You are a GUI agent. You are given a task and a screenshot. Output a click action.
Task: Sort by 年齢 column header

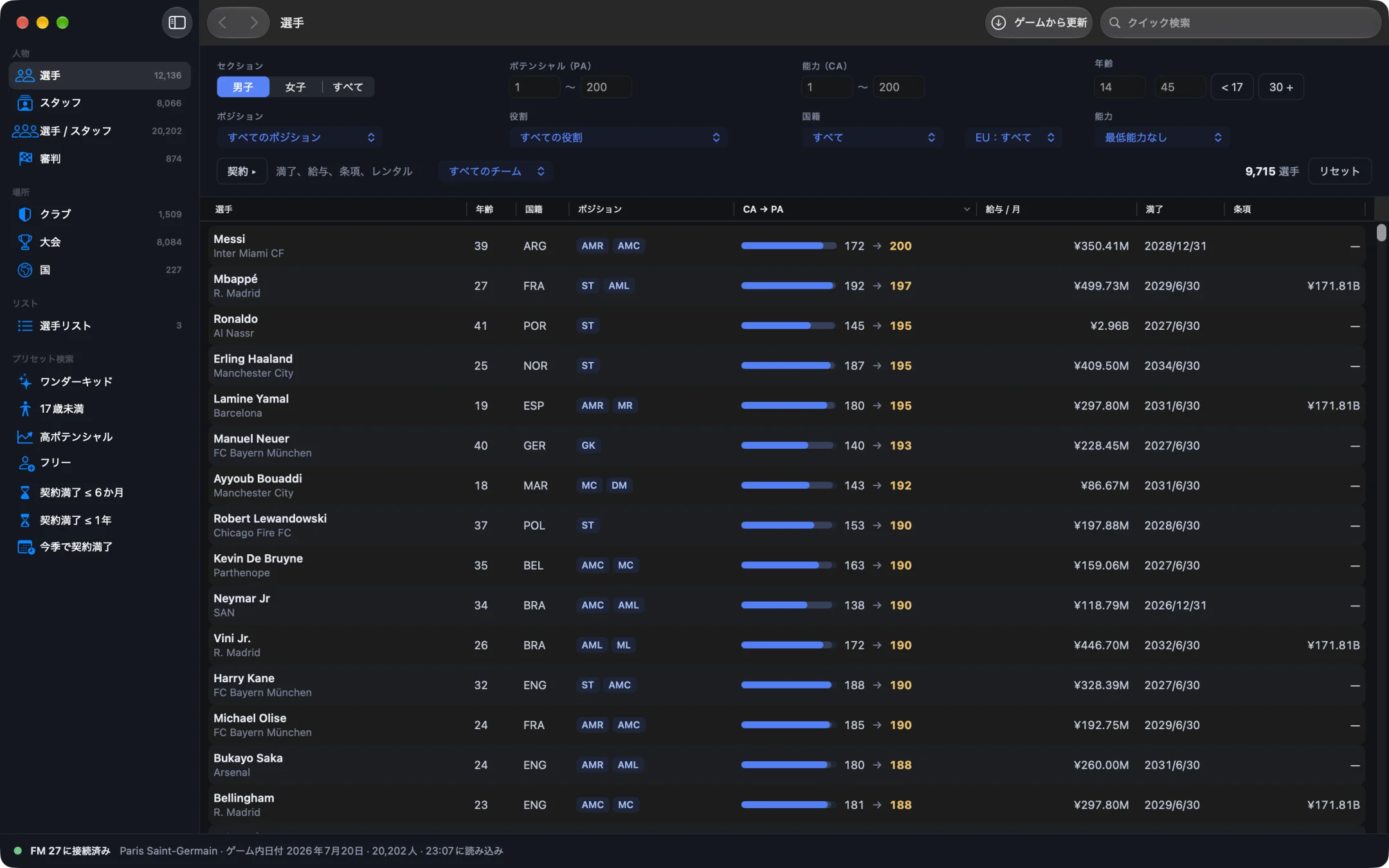point(491,210)
